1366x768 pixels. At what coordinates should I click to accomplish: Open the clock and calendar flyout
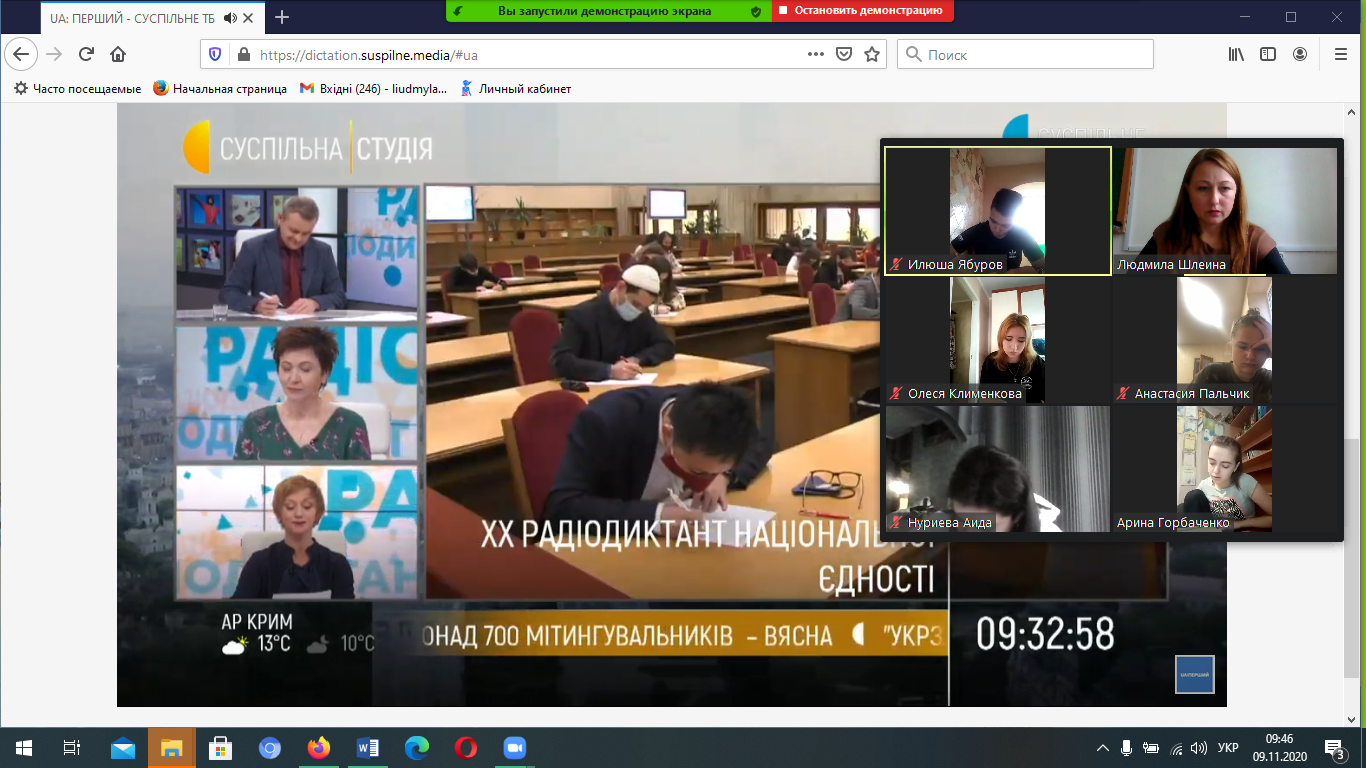(1279, 748)
